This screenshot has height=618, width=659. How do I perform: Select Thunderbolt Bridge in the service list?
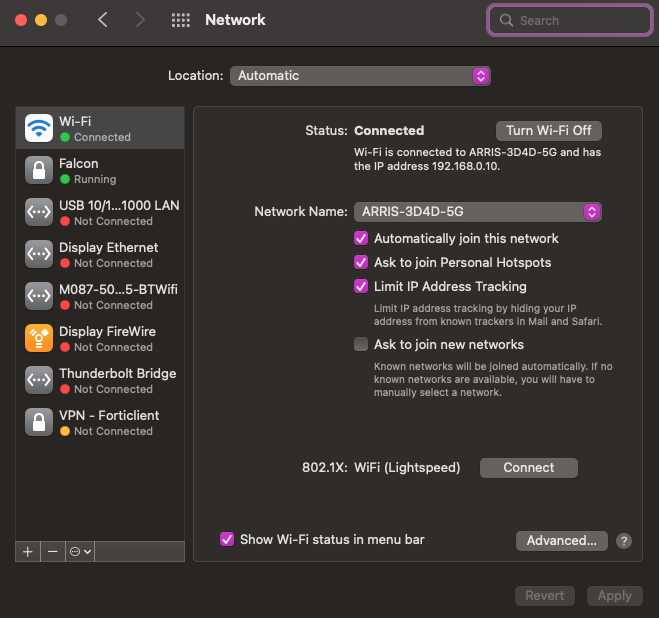pyautogui.click(x=100, y=380)
